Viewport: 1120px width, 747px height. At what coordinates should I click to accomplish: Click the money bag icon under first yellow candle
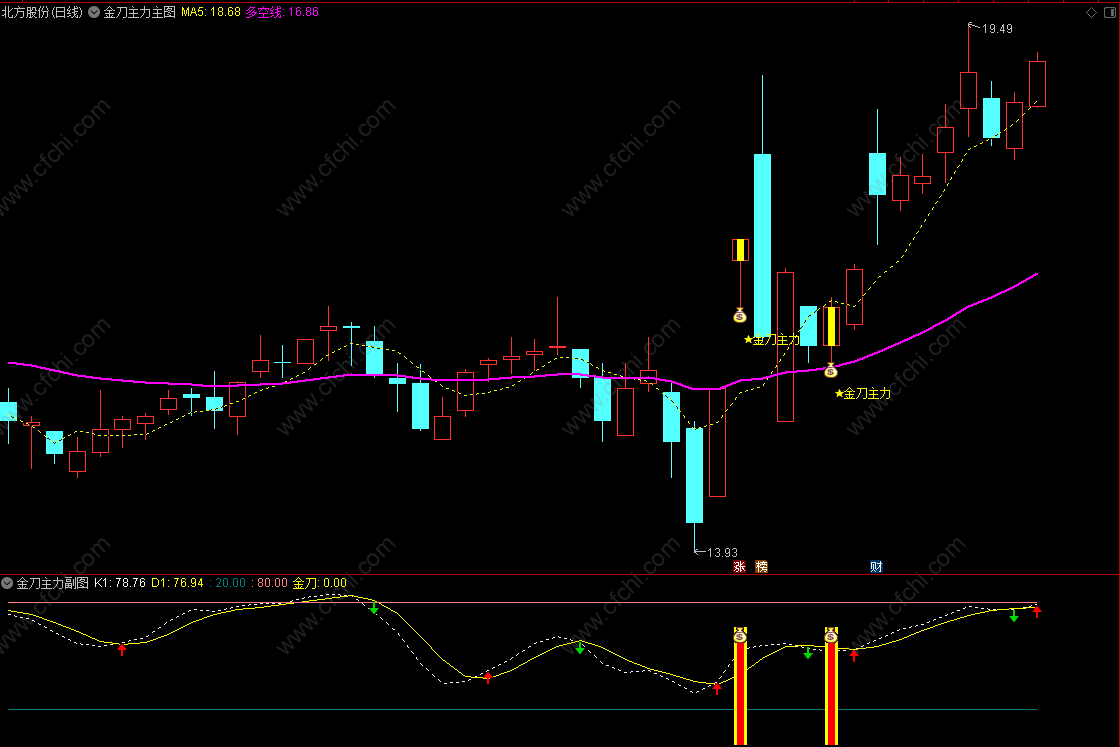point(740,315)
